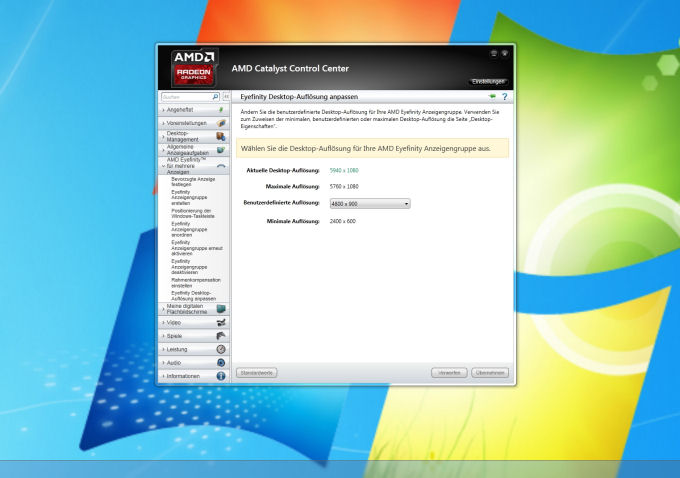680x478 pixels.
Task: Collapse the AMD Eyefinity section chevron
Action: (x=163, y=166)
